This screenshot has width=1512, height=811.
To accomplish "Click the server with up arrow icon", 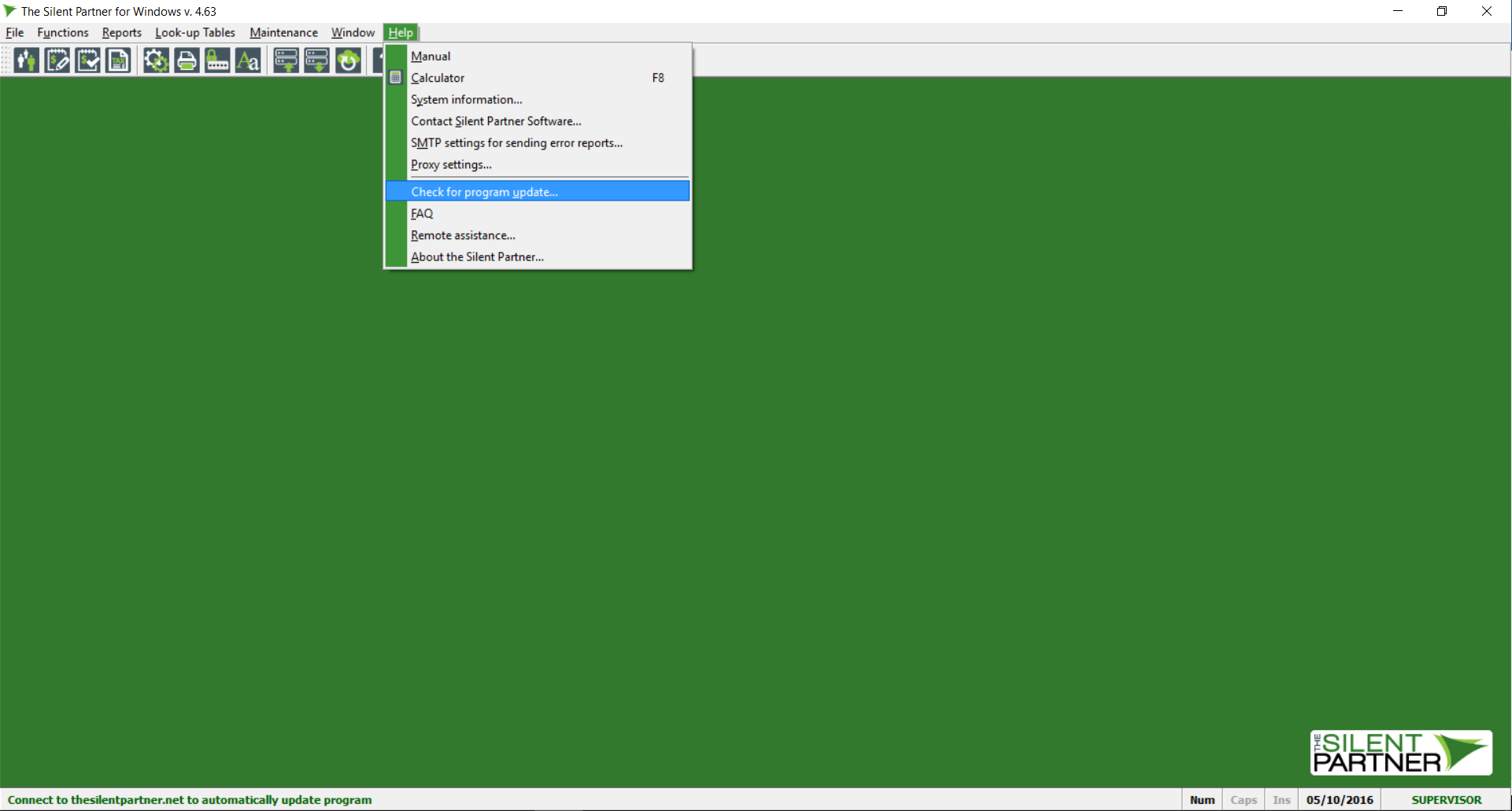I will [287, 61].
